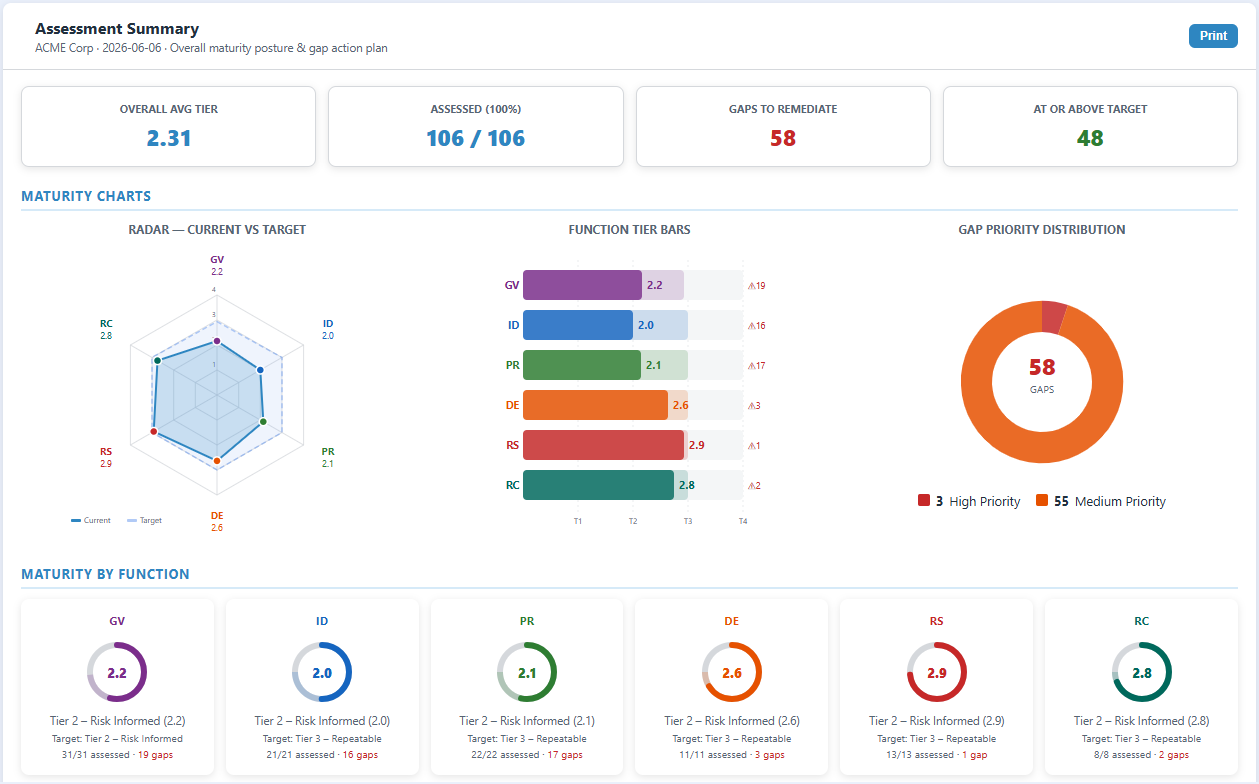Click 'Target: Tier 2 – Risk Informed' in GV card
This screenshot has height=784, width=1259.
click(x=117, y=739)
